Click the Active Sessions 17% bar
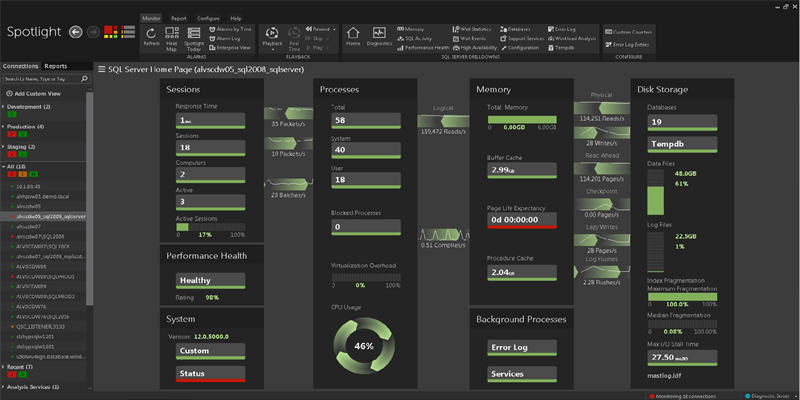The image size is (800, 400). 211,227
